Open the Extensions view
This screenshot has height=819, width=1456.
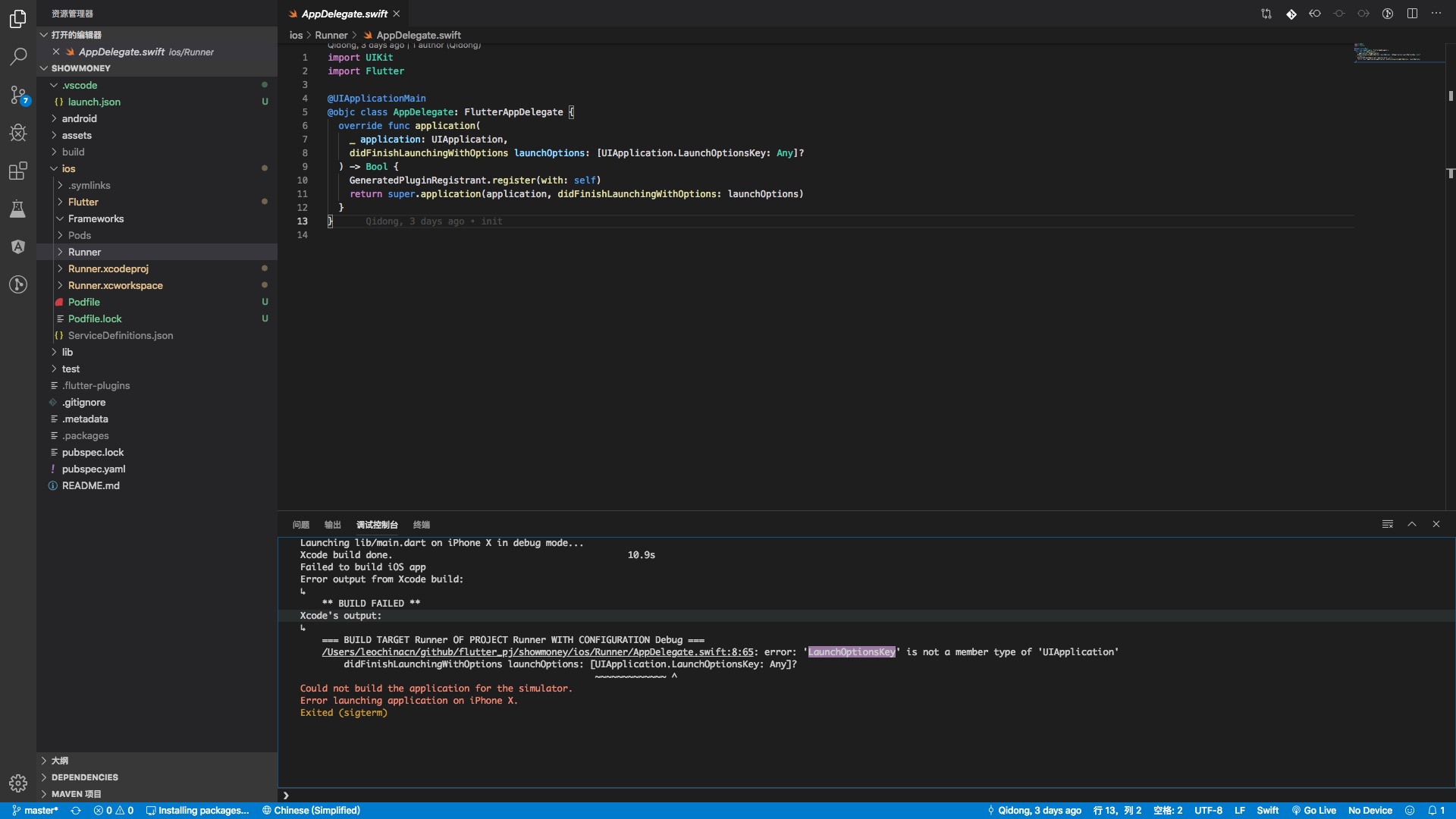pos(18,171)
